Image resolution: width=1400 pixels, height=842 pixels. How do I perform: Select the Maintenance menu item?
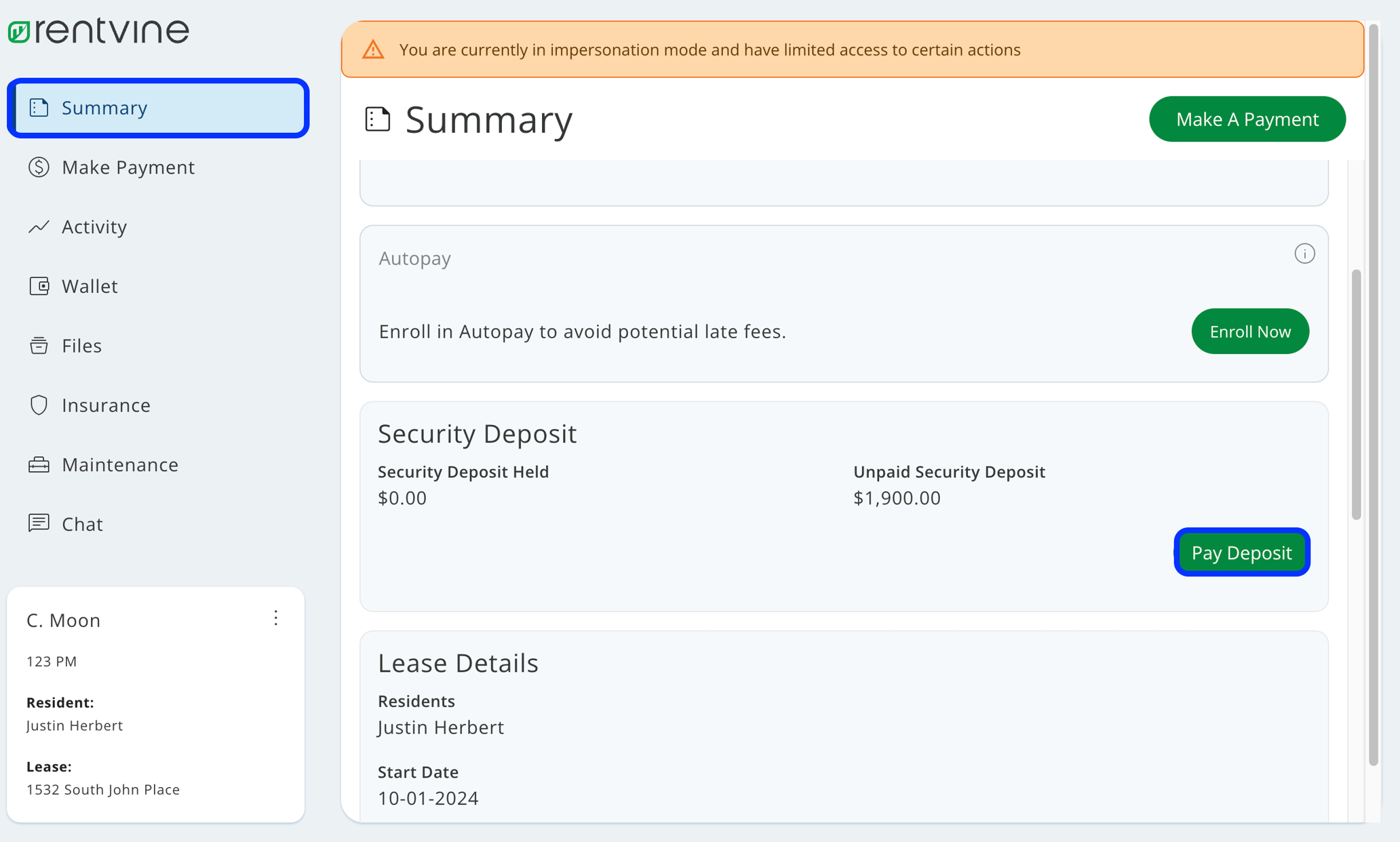click(x=120, y=464)
